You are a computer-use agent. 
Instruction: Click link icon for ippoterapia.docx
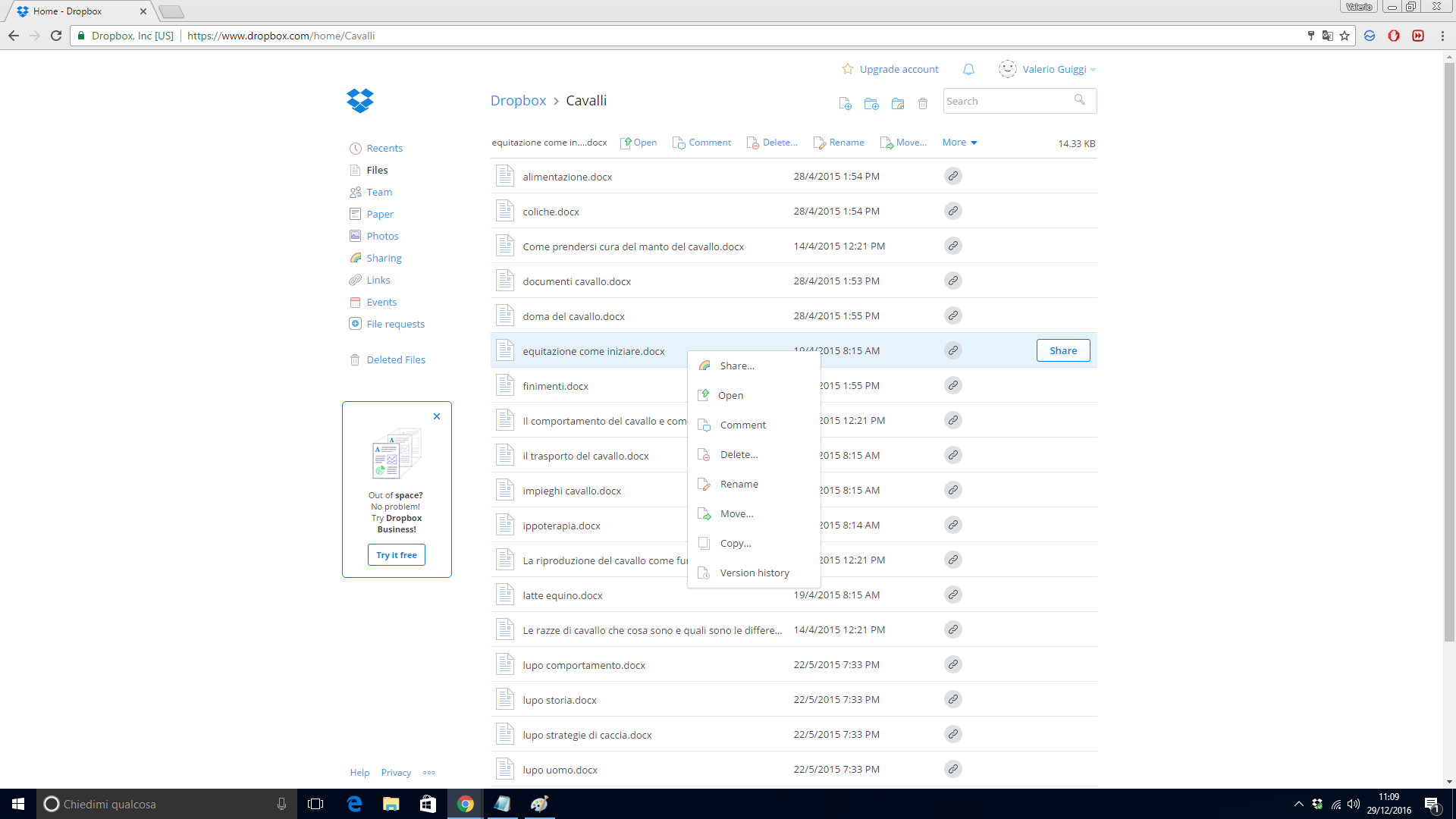pos(953,525)
